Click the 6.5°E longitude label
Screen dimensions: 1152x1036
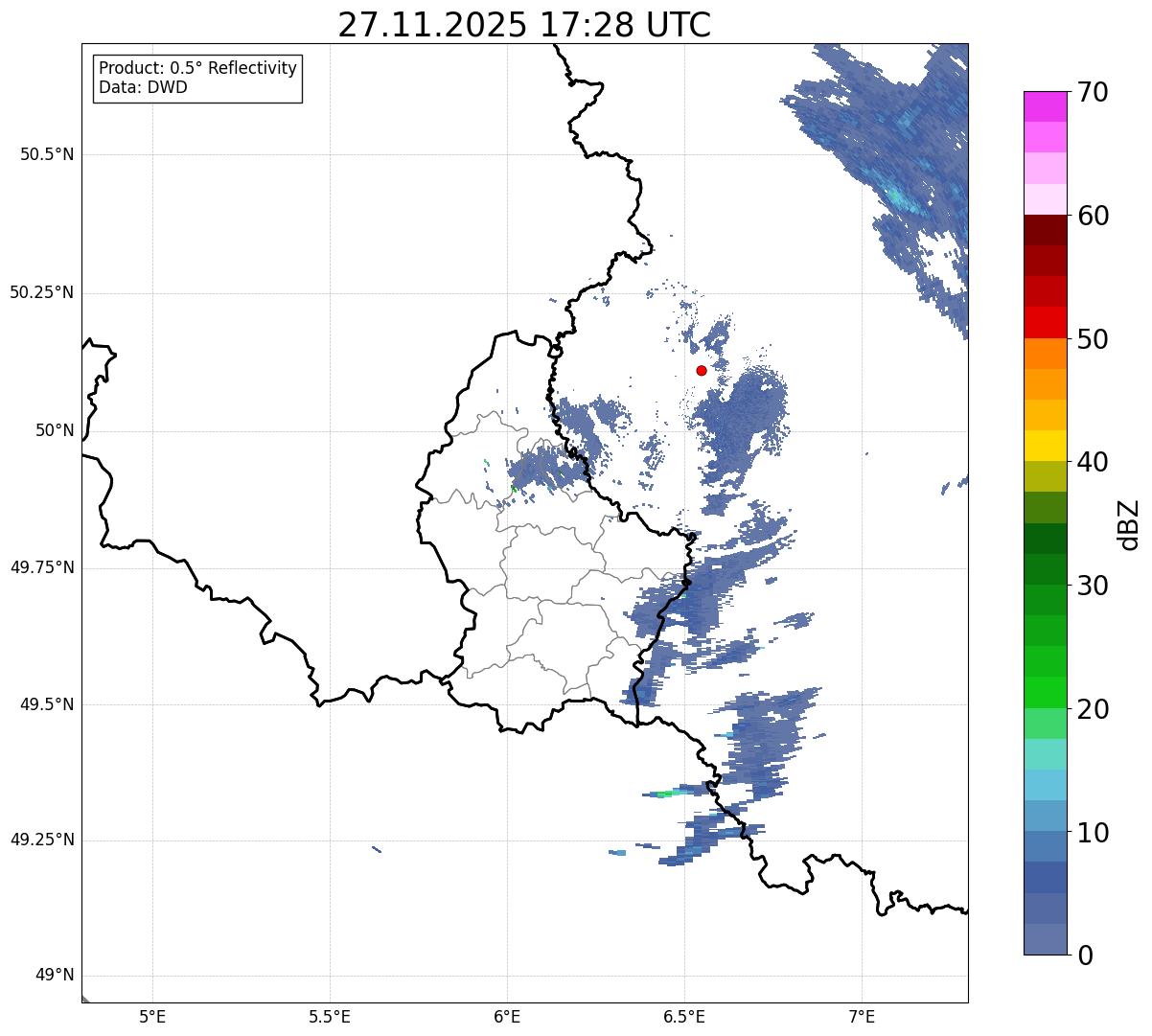click(684, 1017)
